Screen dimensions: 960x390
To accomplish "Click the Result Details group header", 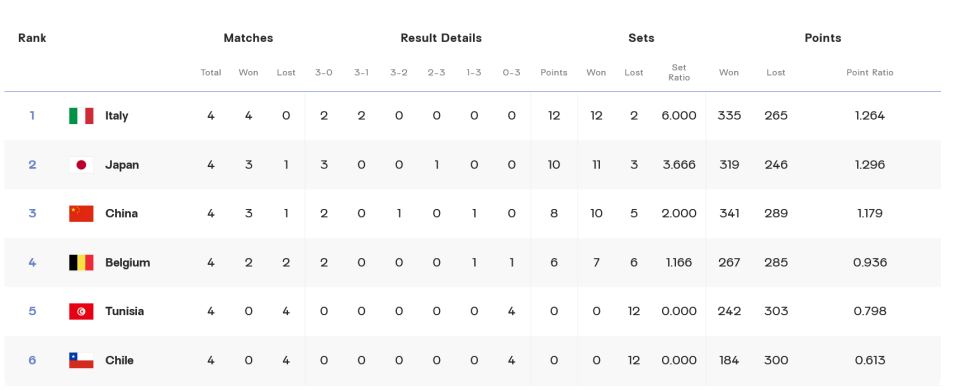I will (441, 38).
